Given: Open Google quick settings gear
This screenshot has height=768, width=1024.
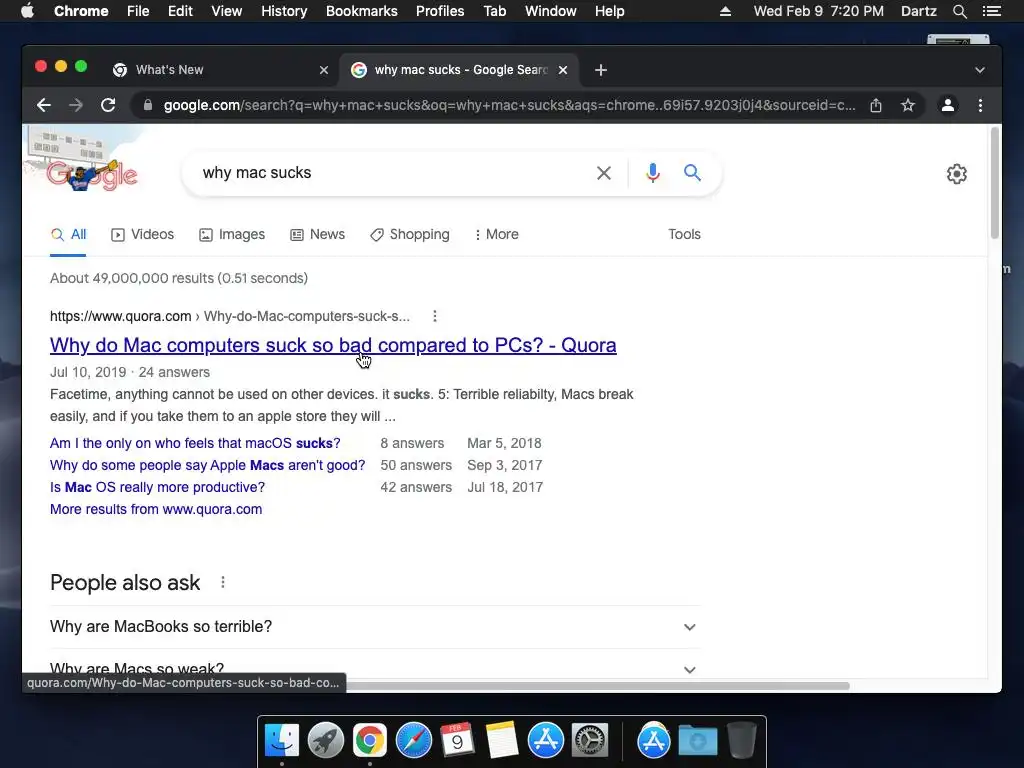Looking at the screenshot, I should coord(957,174).
